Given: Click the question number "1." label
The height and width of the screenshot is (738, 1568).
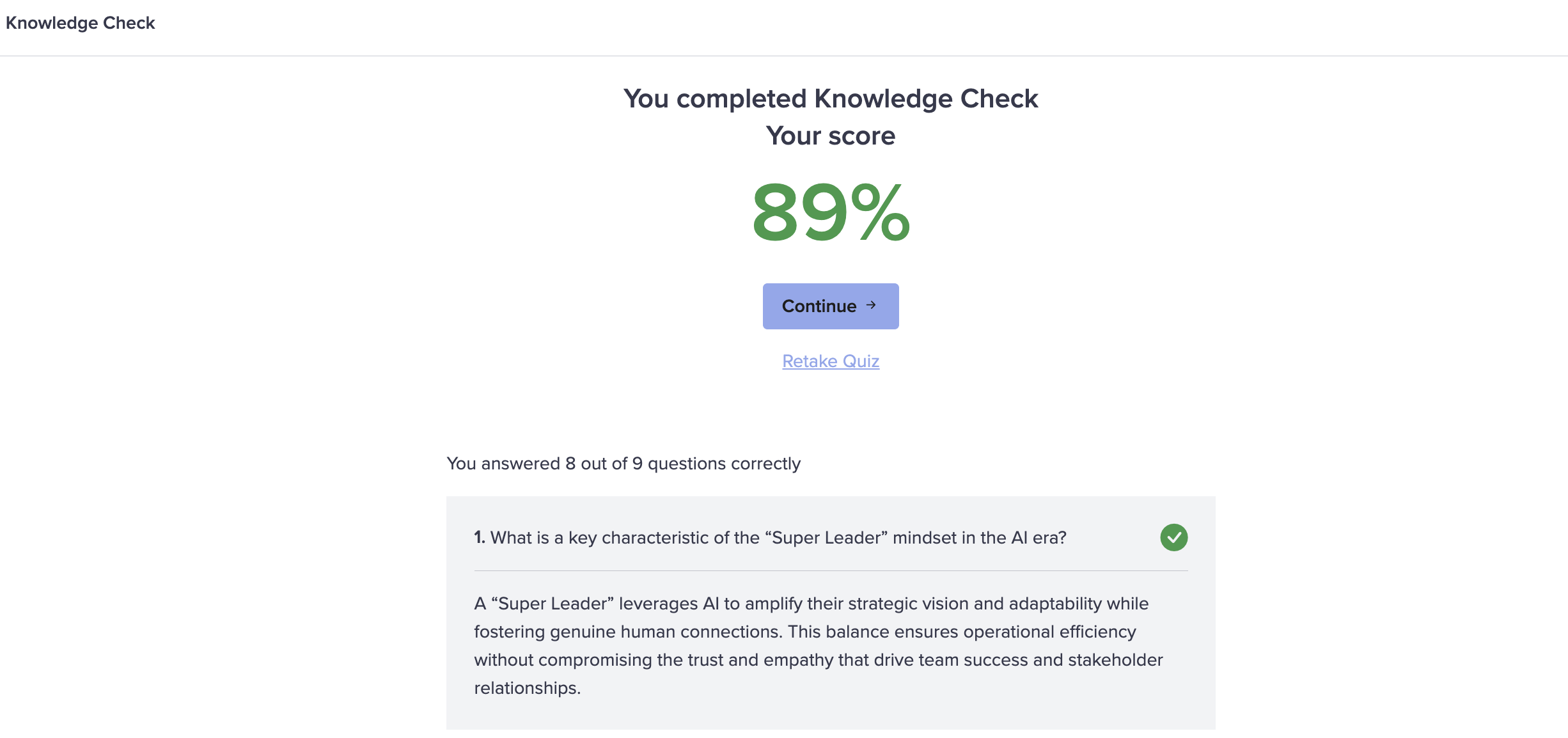Looking at the screenshot, I should [x=480, y=538].
